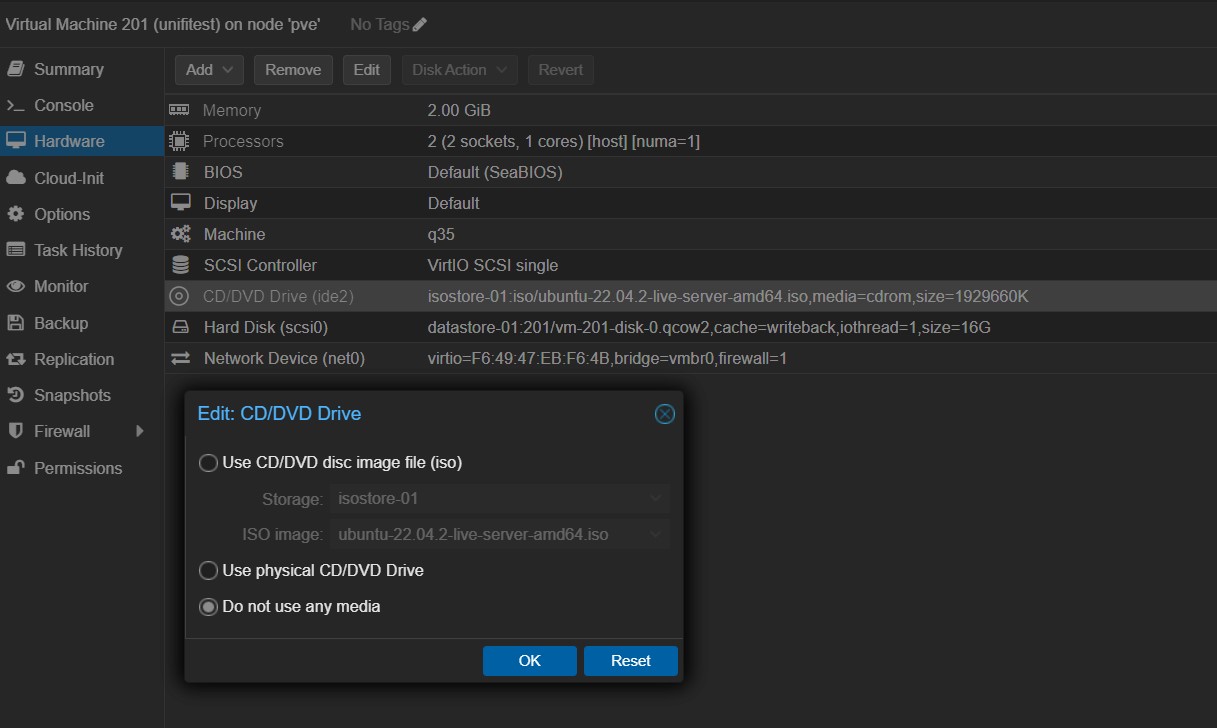This screenshot has height=728, width=1217.
Task: Click the pencil icon next to No Tags
Action: tap(420, 25)
